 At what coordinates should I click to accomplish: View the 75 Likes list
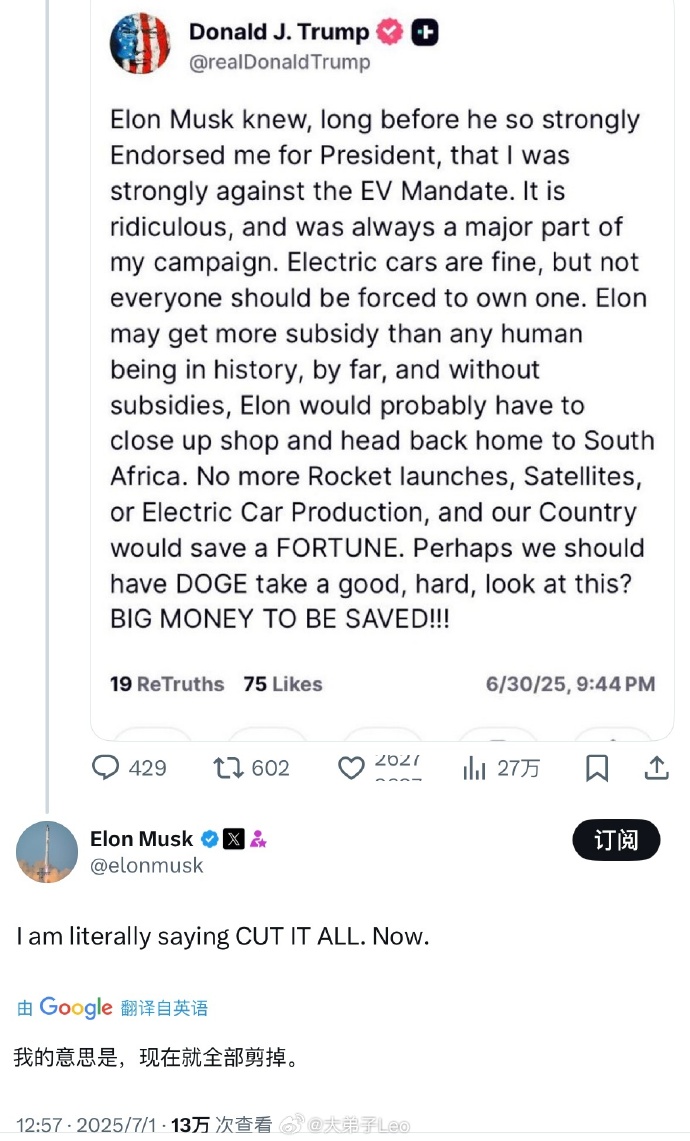click(x=283, y=684)
